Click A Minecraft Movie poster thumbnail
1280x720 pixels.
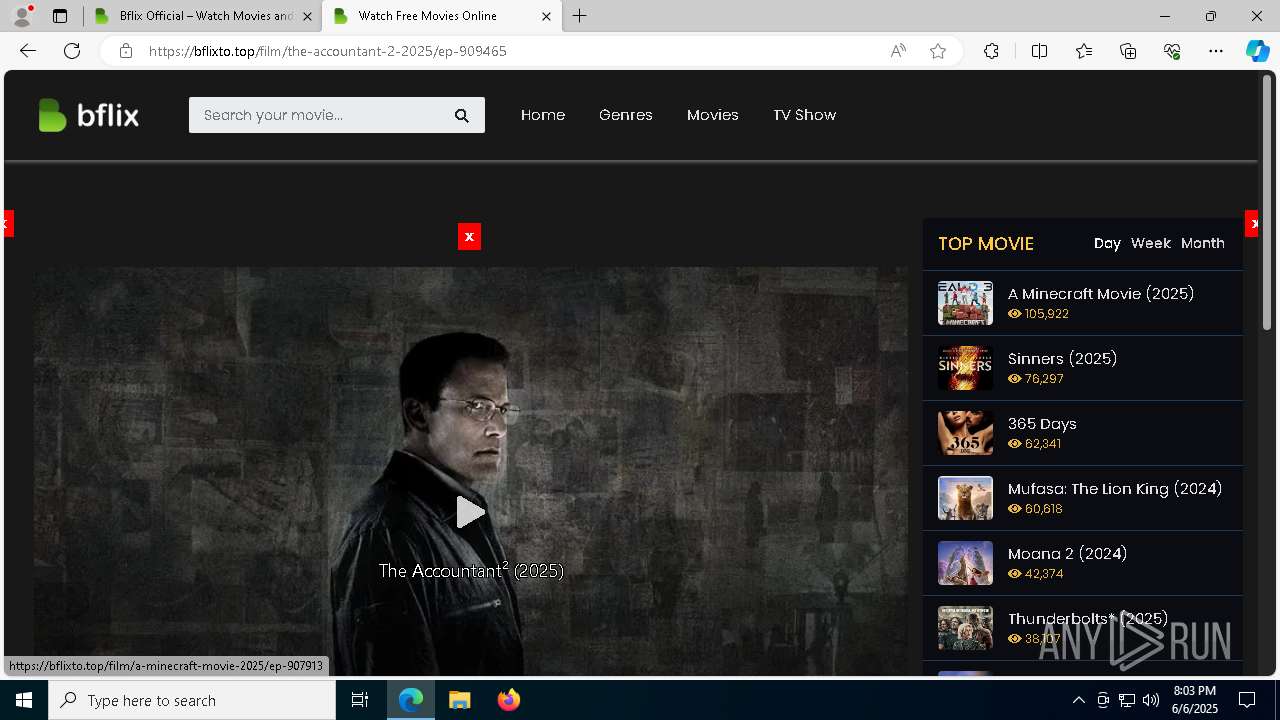[x=965, y=303]
